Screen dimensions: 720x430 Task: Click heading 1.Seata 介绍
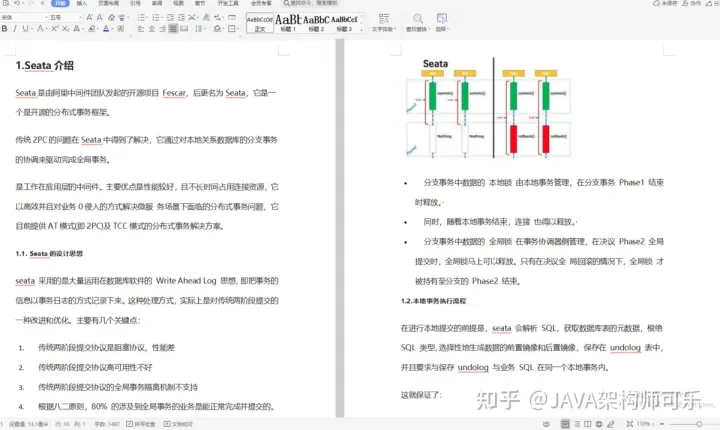45,66
